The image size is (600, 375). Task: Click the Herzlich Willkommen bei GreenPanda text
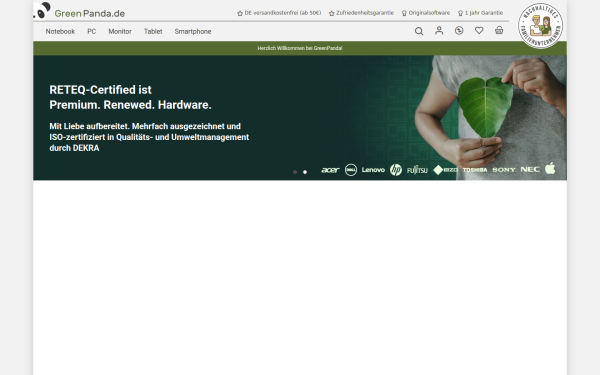click(x=300, y=48)
